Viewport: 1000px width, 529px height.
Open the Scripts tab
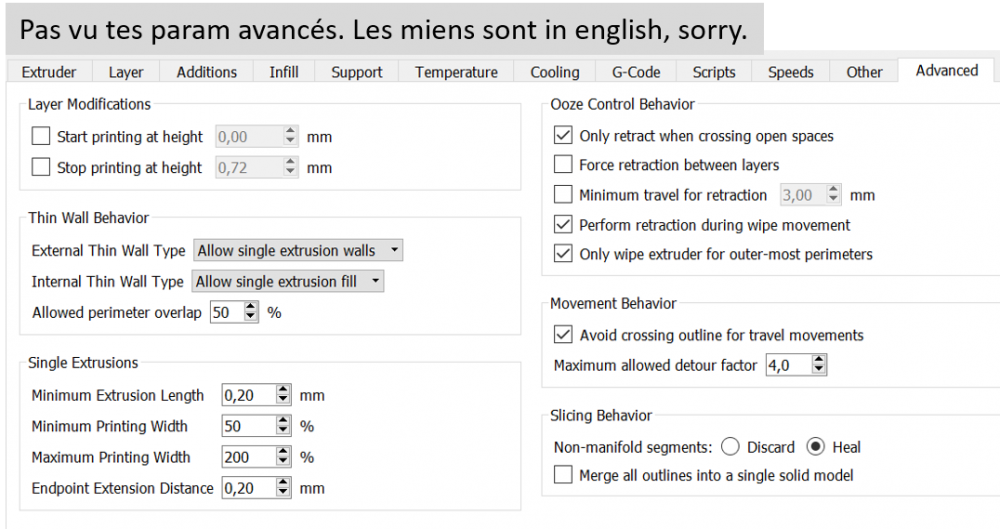coord(714,72)
